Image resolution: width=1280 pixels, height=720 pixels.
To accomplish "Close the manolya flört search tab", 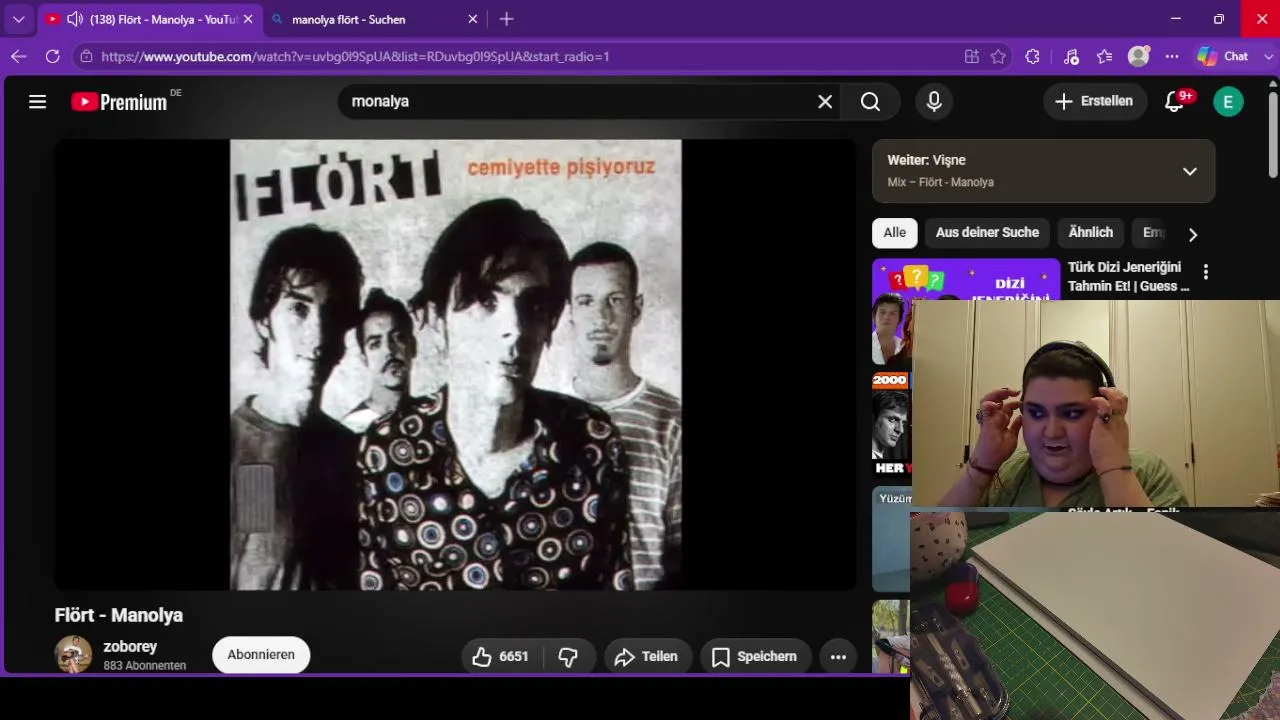I will (x=473, y=19).
